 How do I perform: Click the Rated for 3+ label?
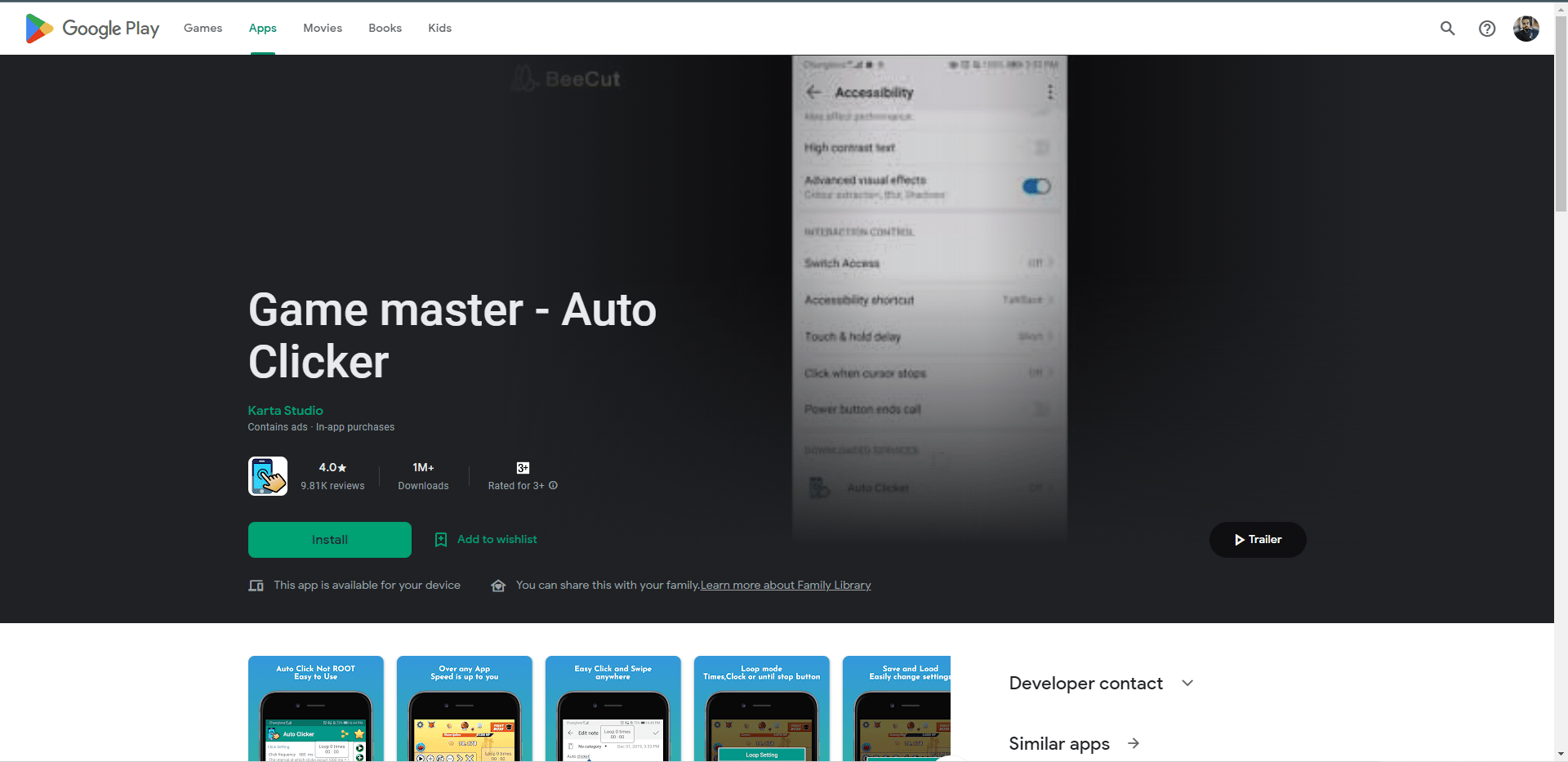click(x=516, y=485)
